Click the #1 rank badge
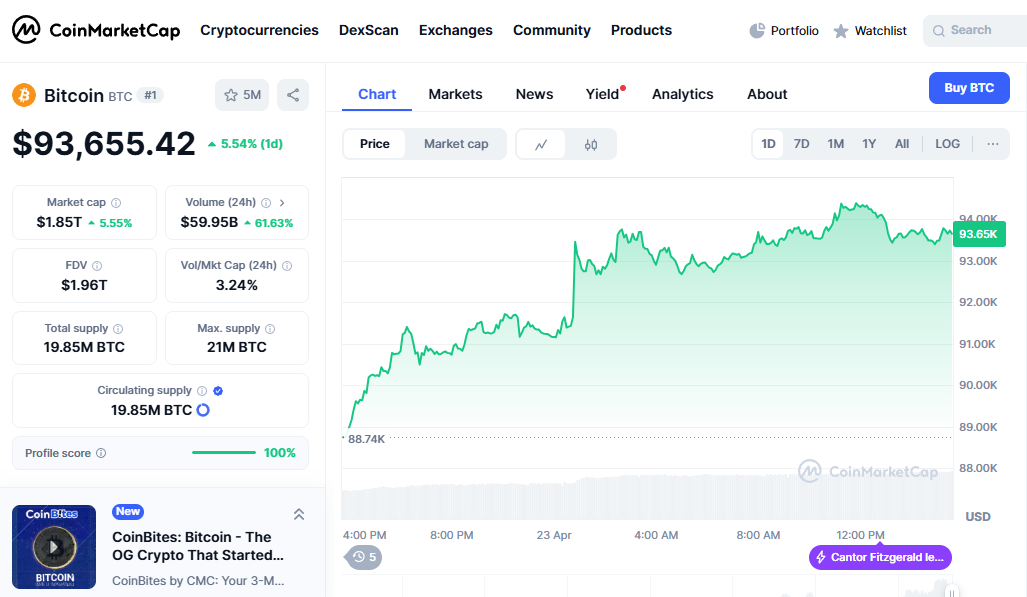Image resolution: width=1027 pixels, height=597 pixels. (x=151, y=96)
